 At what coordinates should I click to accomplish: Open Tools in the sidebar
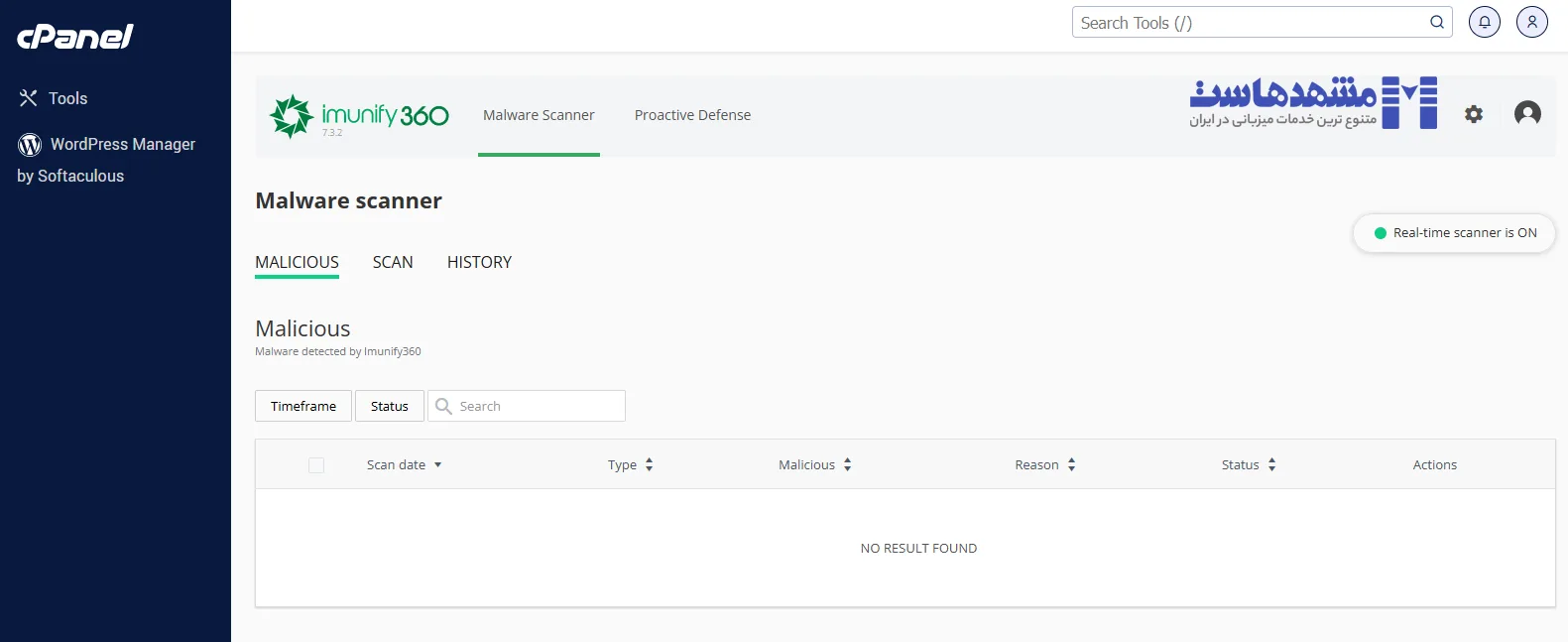pos(67,98)
